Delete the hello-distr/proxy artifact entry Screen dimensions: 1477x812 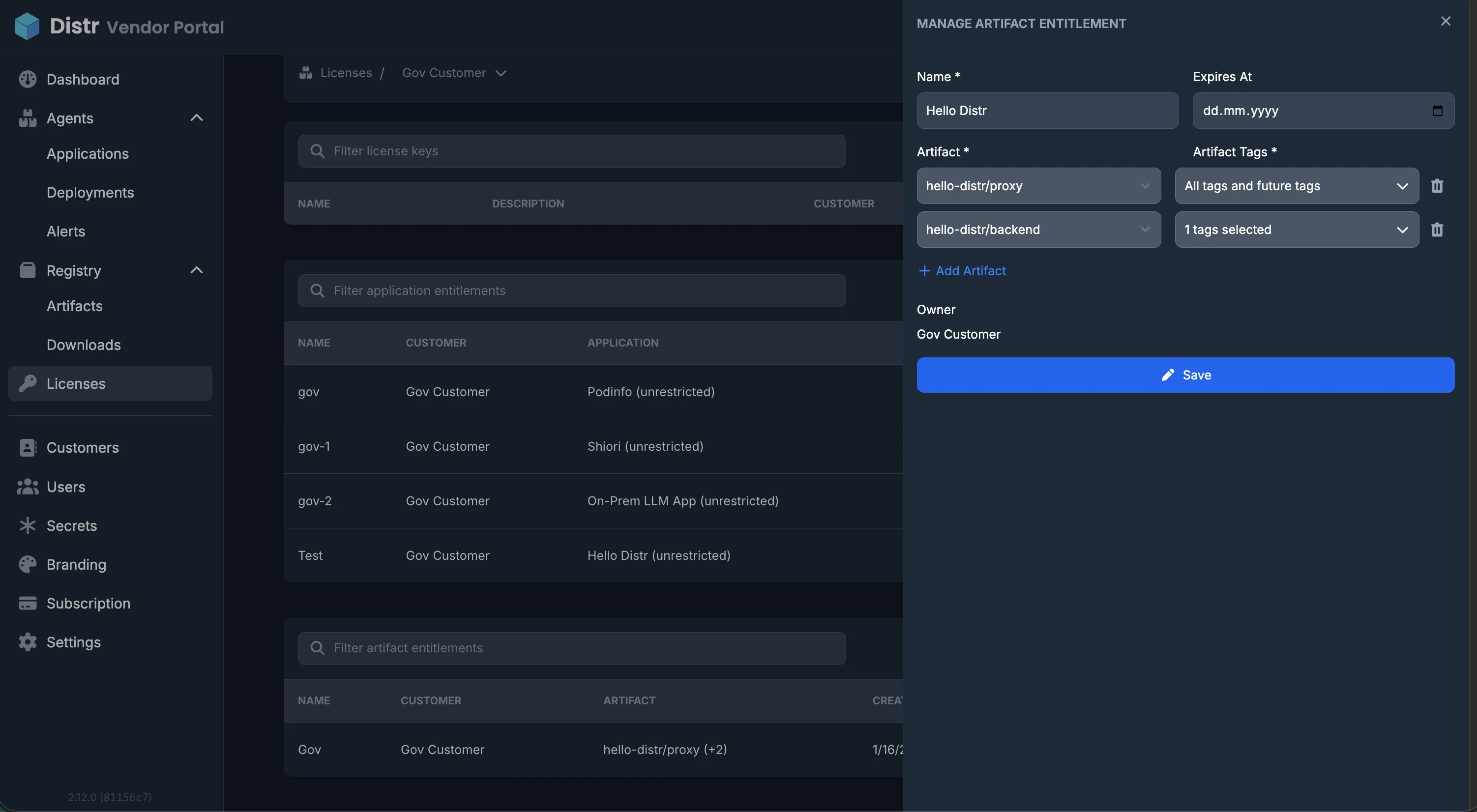tap(1438, 186)
